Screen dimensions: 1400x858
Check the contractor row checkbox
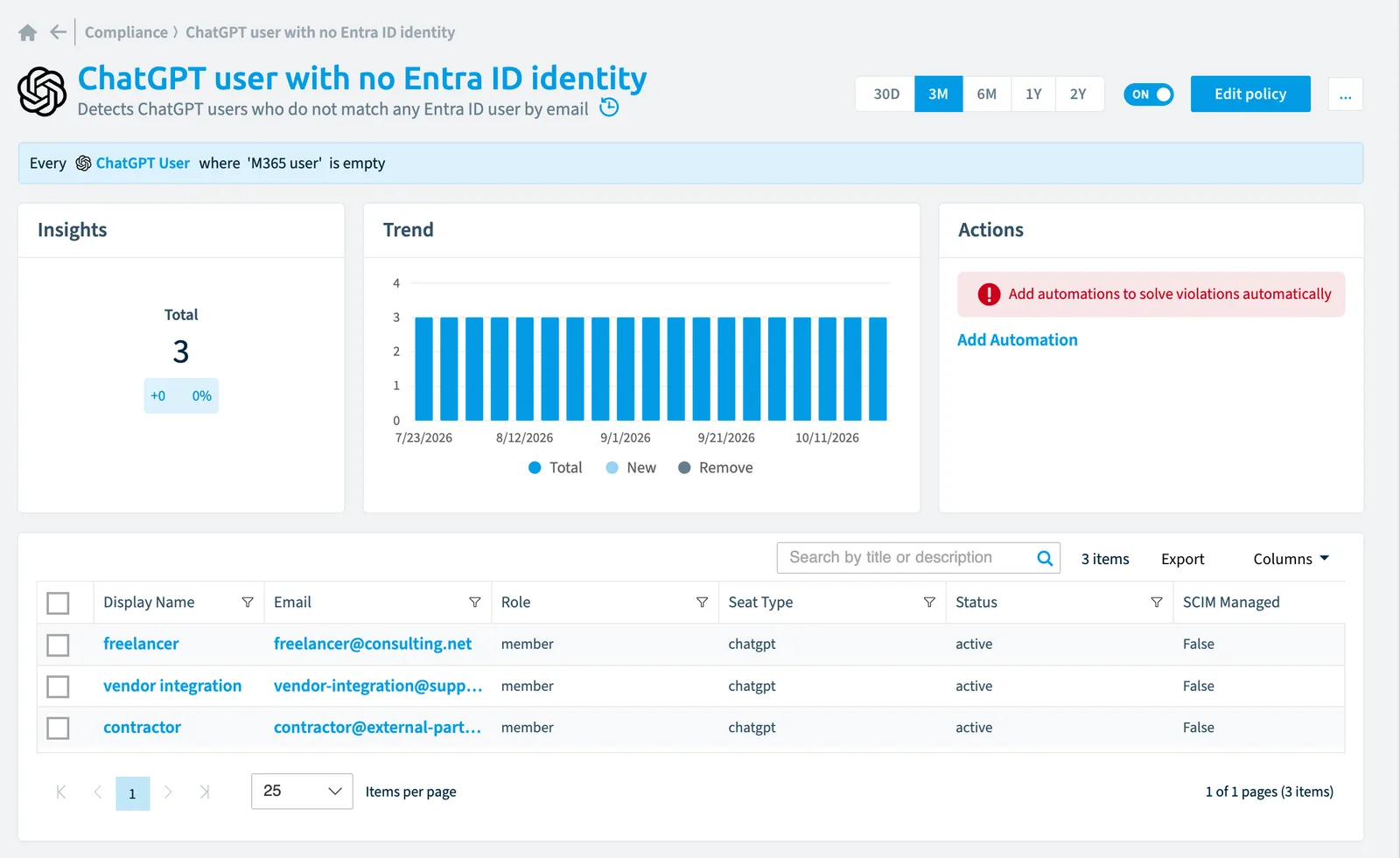click(x=58, y=728)
